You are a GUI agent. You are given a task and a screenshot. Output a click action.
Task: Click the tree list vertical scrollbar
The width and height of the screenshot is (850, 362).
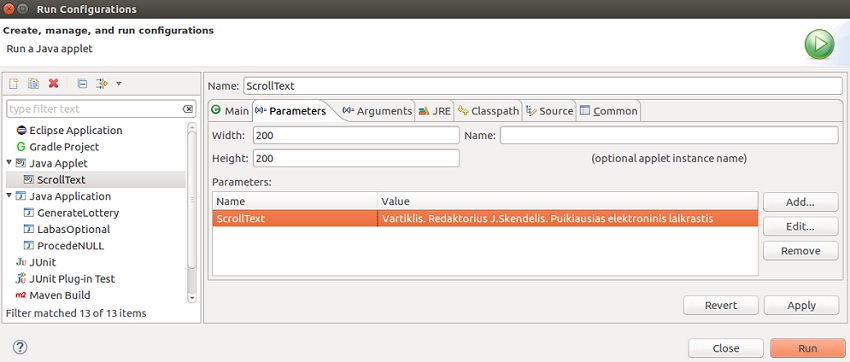(191, 212)
